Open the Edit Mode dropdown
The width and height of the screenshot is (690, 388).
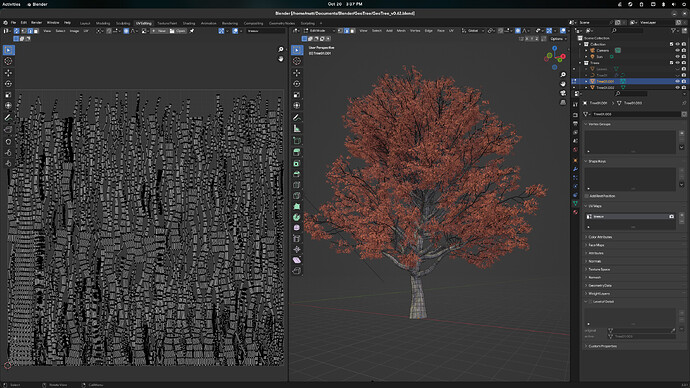click(320, 31)
